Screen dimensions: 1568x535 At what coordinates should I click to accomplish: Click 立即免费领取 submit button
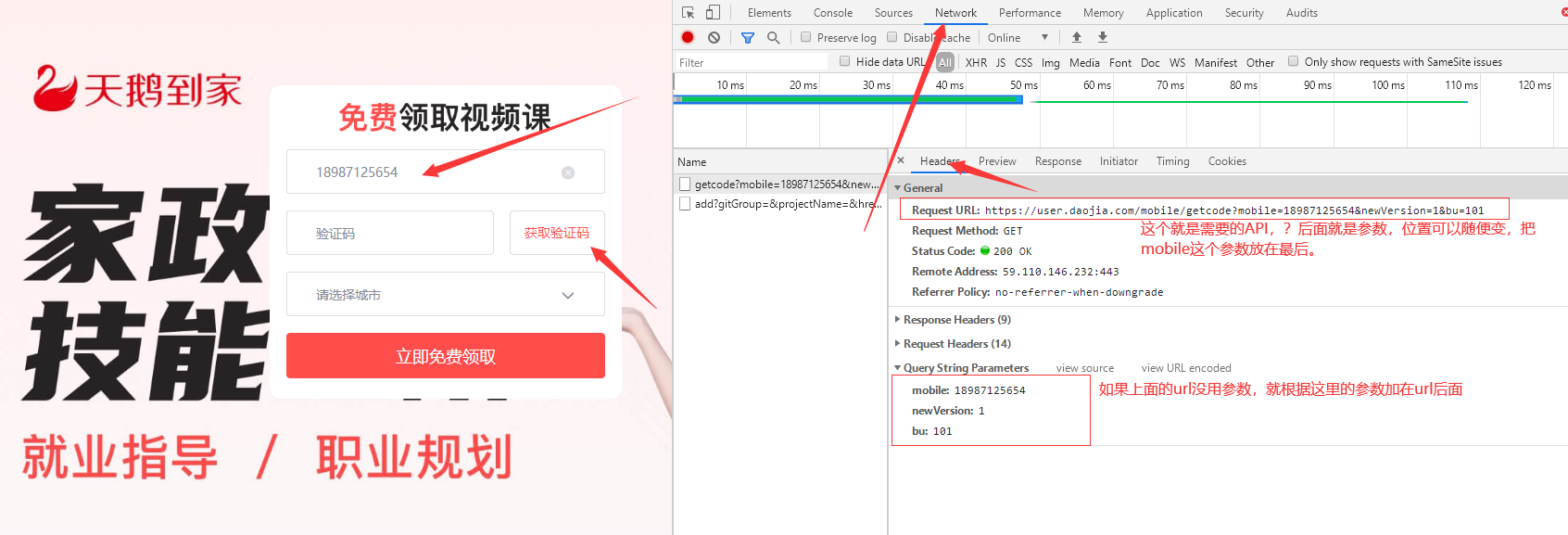(x=446, y=356)
